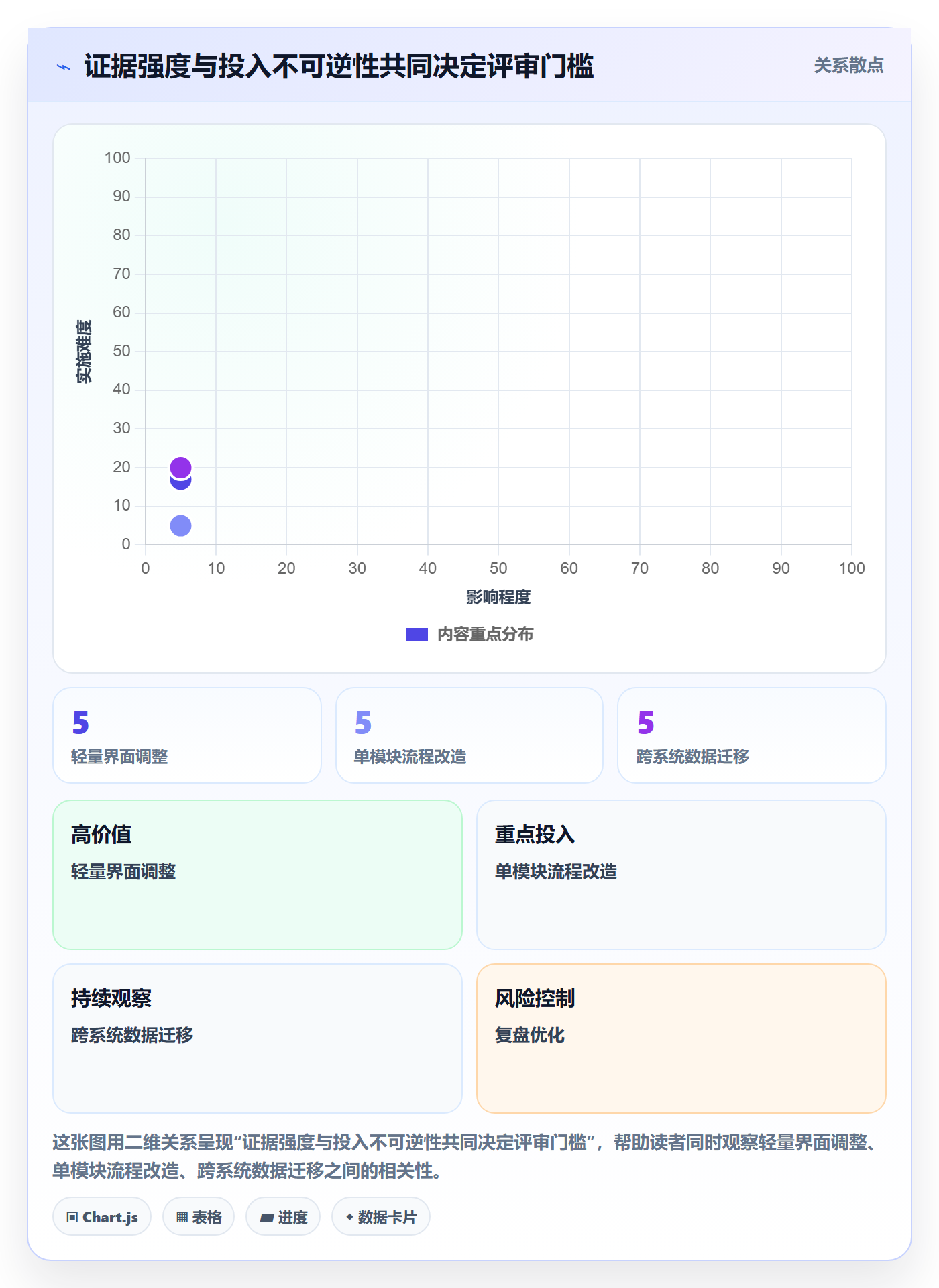The height and width of the screenshot is (1288, 939).
Task: Select the 重点投入 quadrant card
Action: 681,875
